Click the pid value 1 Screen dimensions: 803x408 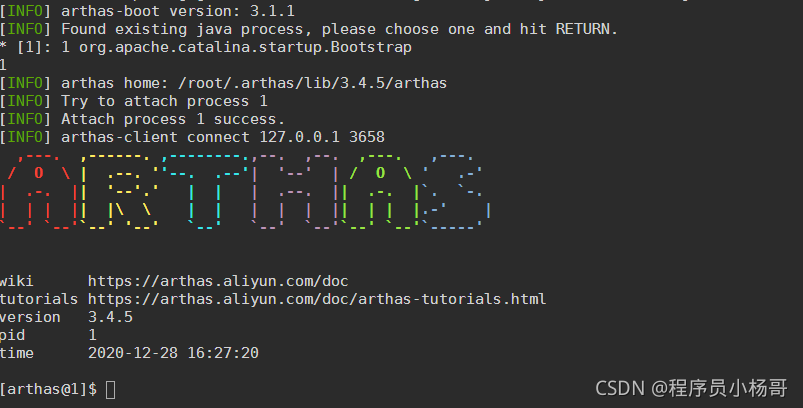coord(92,335)
